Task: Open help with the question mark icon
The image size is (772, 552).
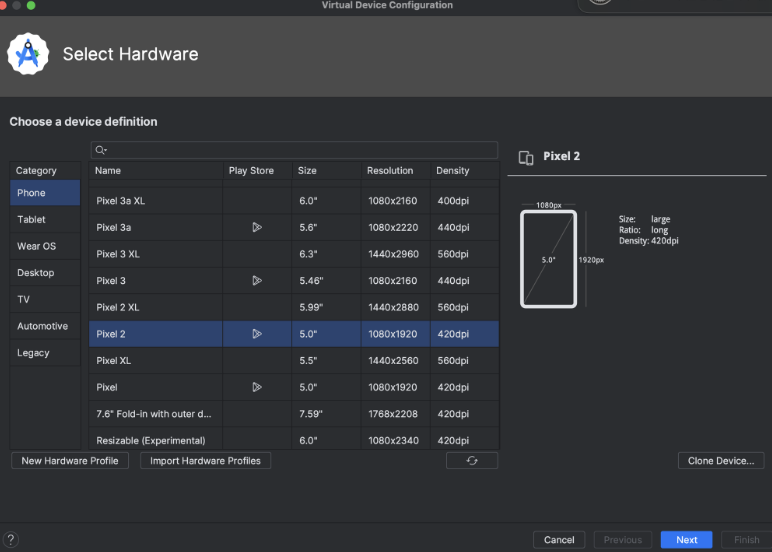Action: (x=10, y=540)
